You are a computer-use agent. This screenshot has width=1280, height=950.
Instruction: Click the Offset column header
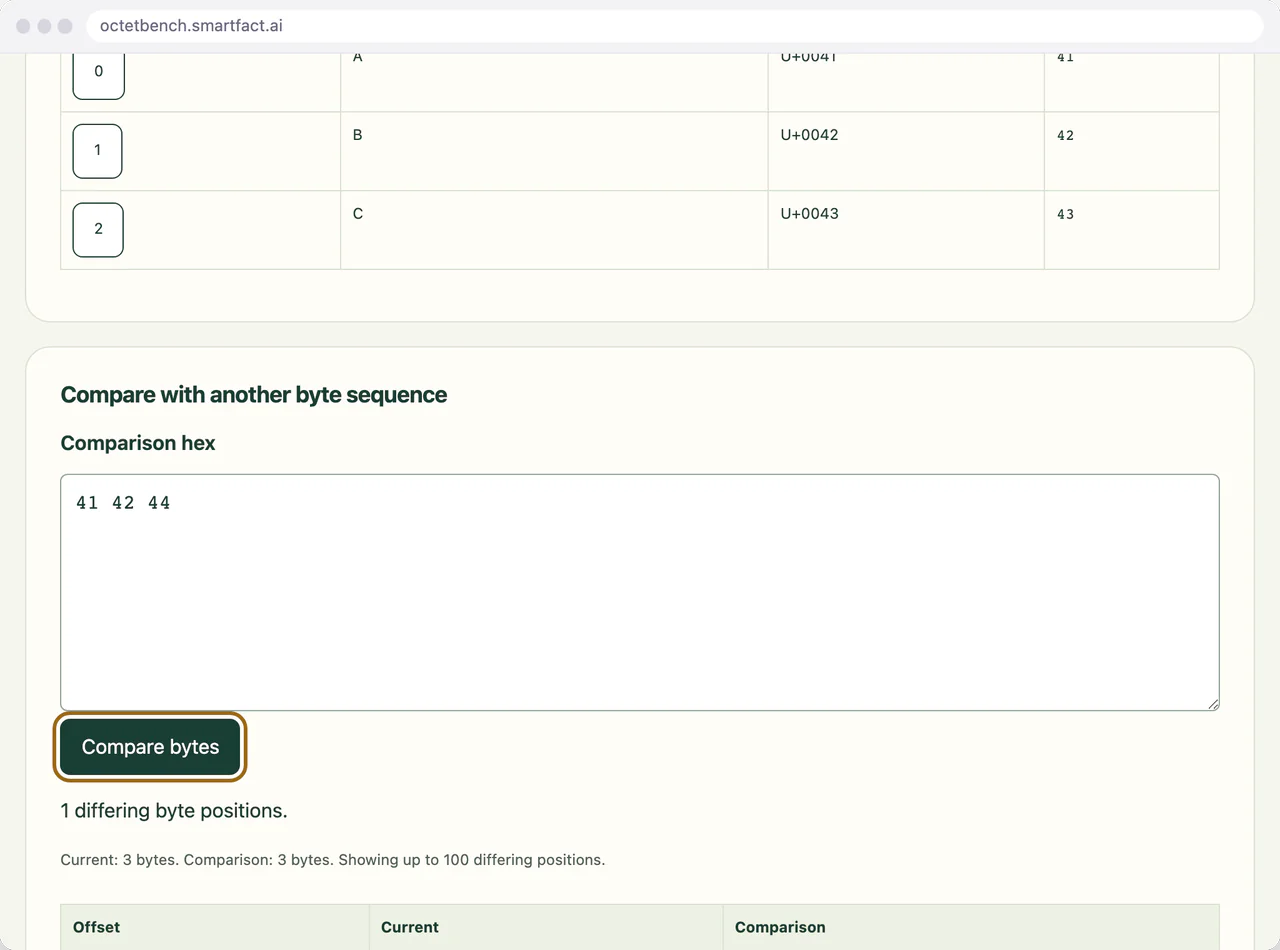point(215,927)
